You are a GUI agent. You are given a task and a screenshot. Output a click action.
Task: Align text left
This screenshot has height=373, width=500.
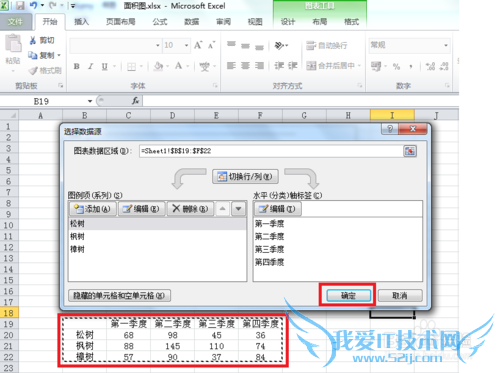pyautogui.click(x=231, y=66)
